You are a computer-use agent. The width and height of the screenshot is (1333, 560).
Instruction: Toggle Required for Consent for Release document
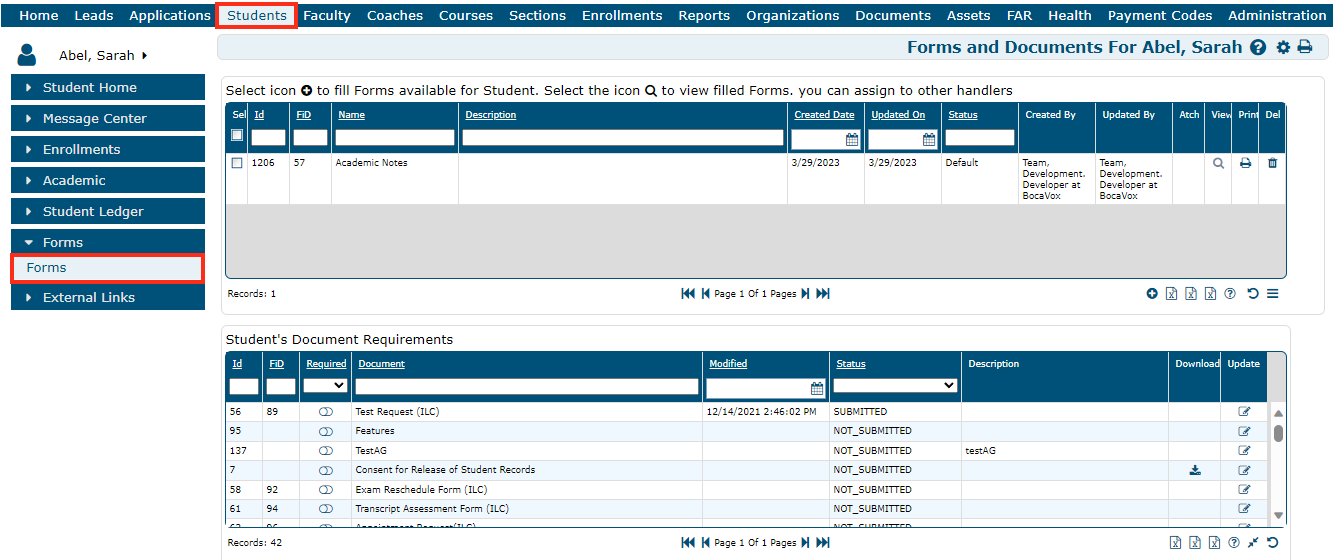point(325,470)
